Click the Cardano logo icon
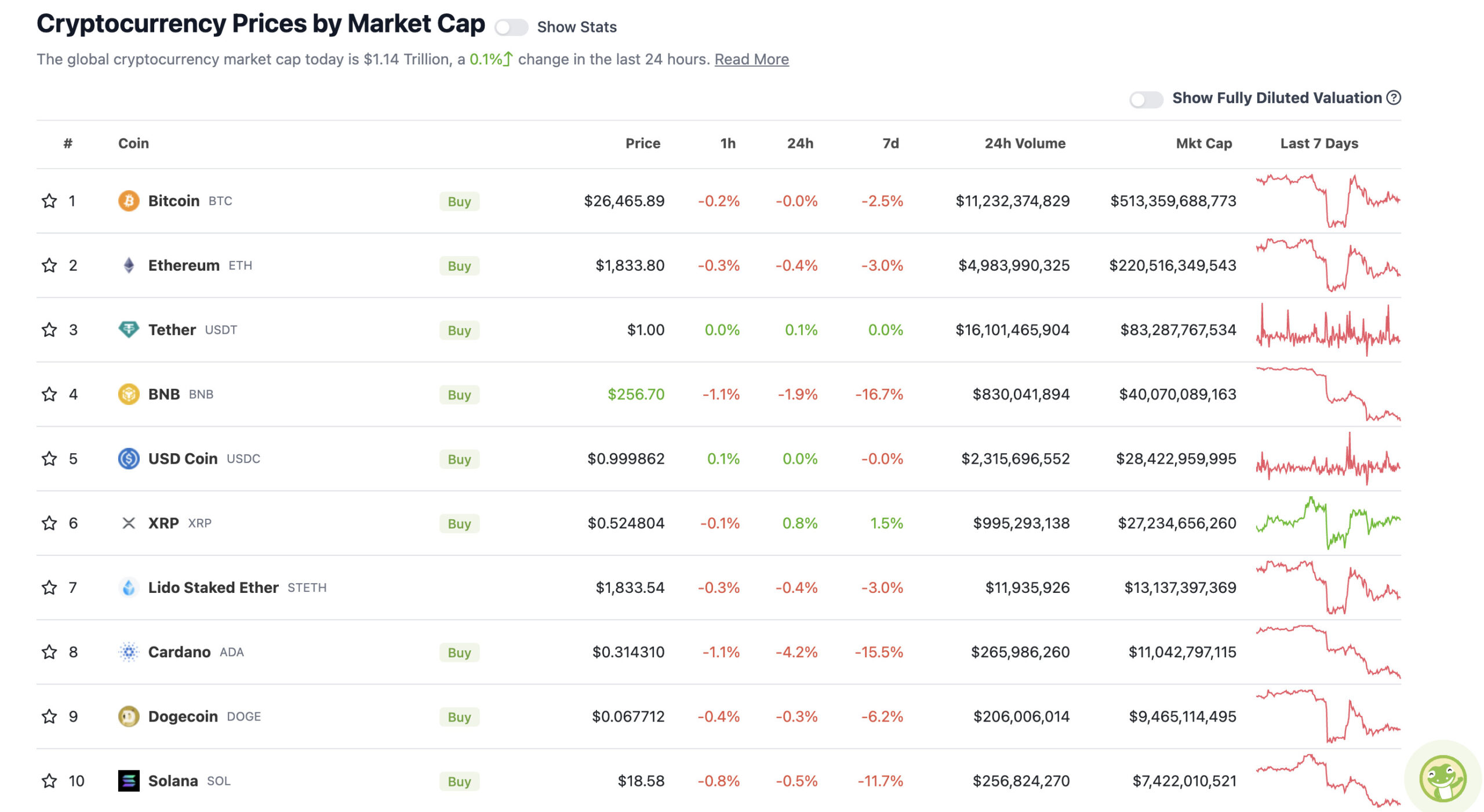The height and width of the screenshot is (812, 1484). pyautogui.click(x=129, y=652)
